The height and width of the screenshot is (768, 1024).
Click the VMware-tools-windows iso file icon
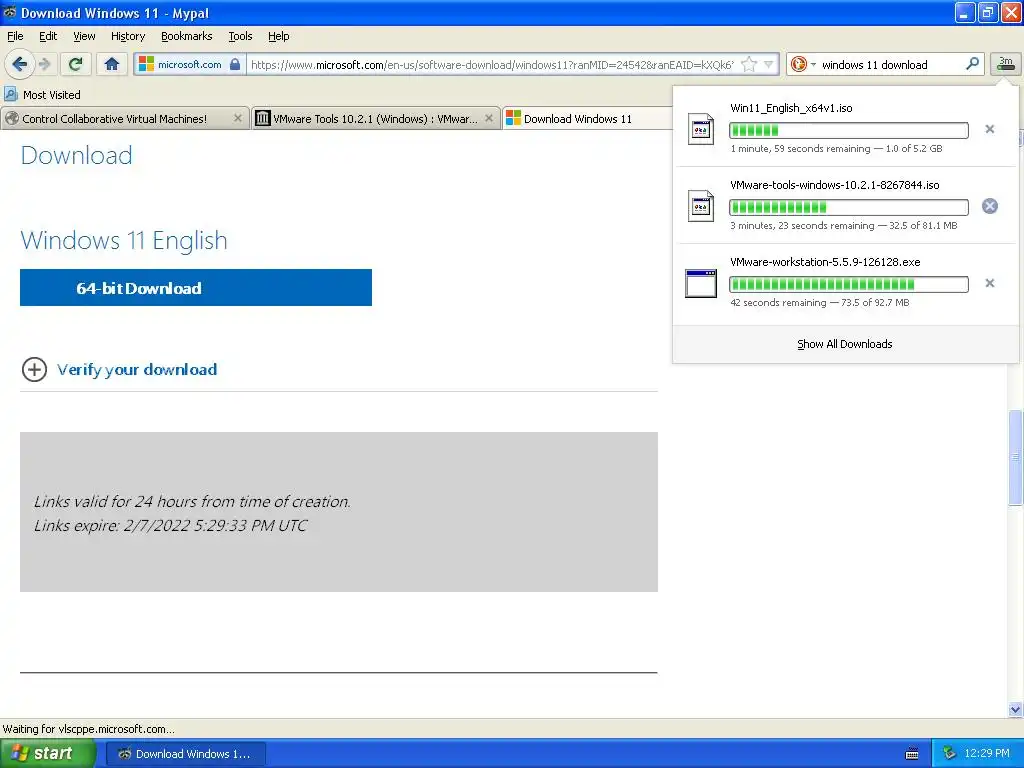pos(701,206)
